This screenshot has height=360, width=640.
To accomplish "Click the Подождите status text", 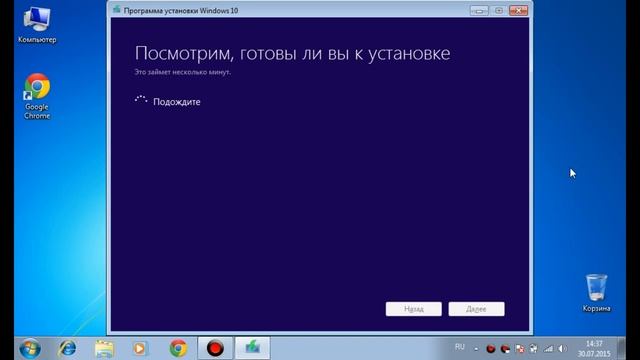I will point(177,102).
